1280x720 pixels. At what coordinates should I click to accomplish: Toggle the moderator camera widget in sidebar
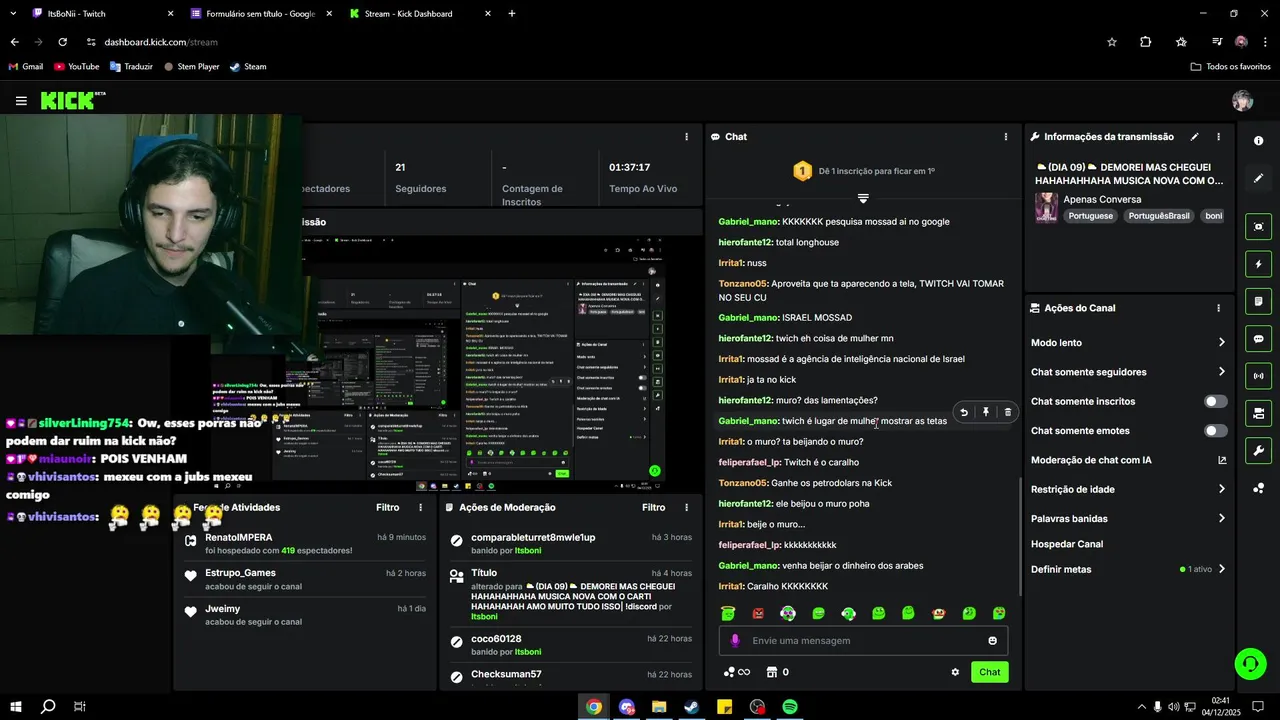(1258, 413)
